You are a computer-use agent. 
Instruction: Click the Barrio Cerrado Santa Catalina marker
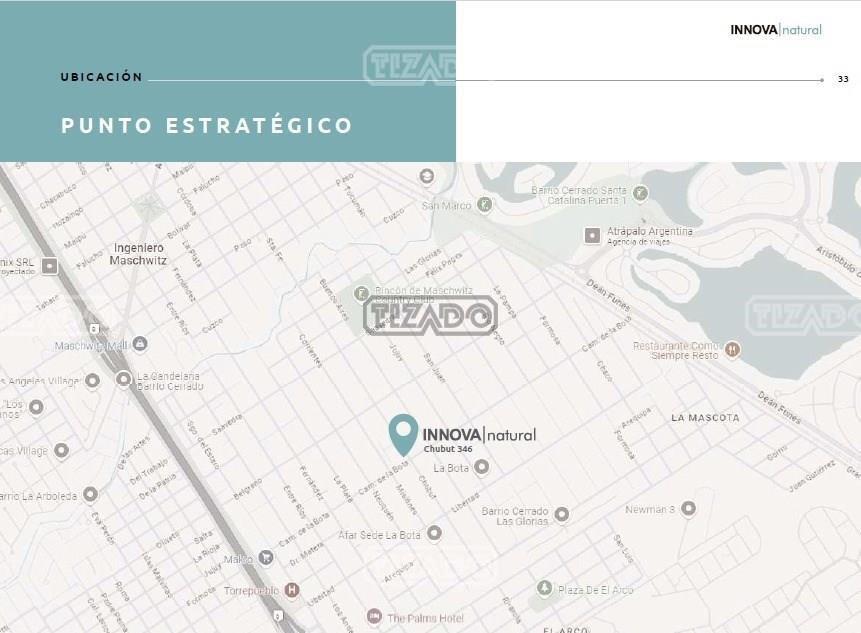[x=640, y=193]
